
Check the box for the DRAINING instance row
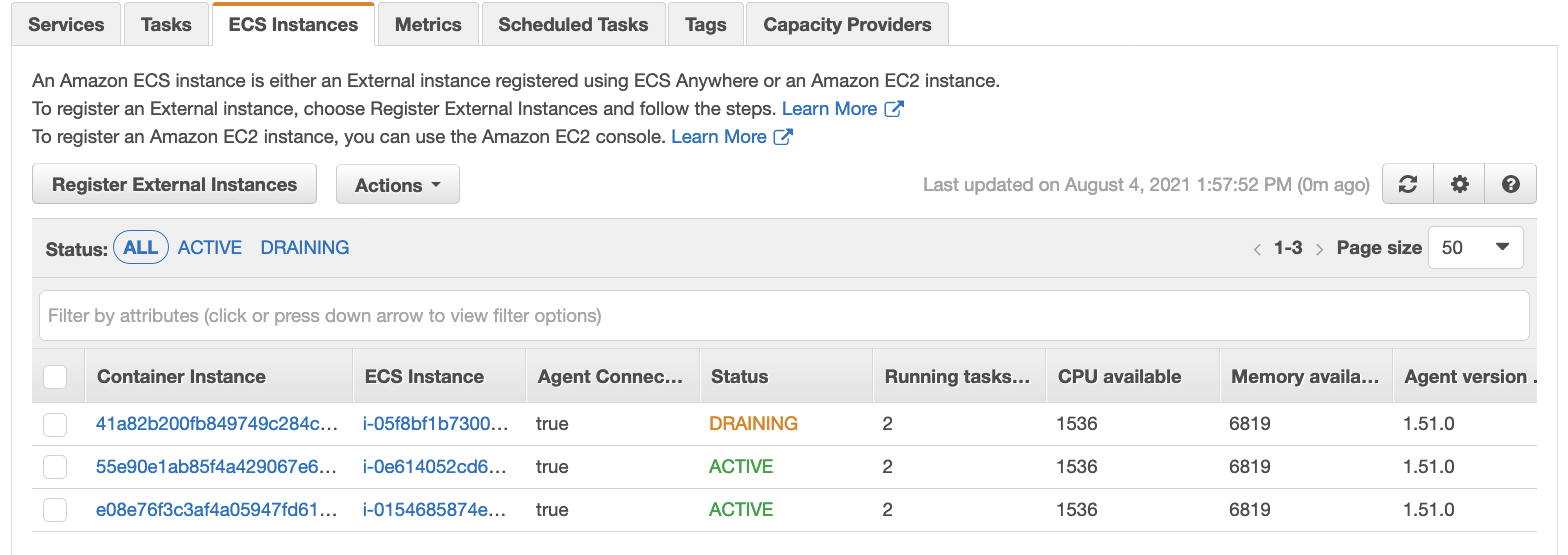click(55, 424)
